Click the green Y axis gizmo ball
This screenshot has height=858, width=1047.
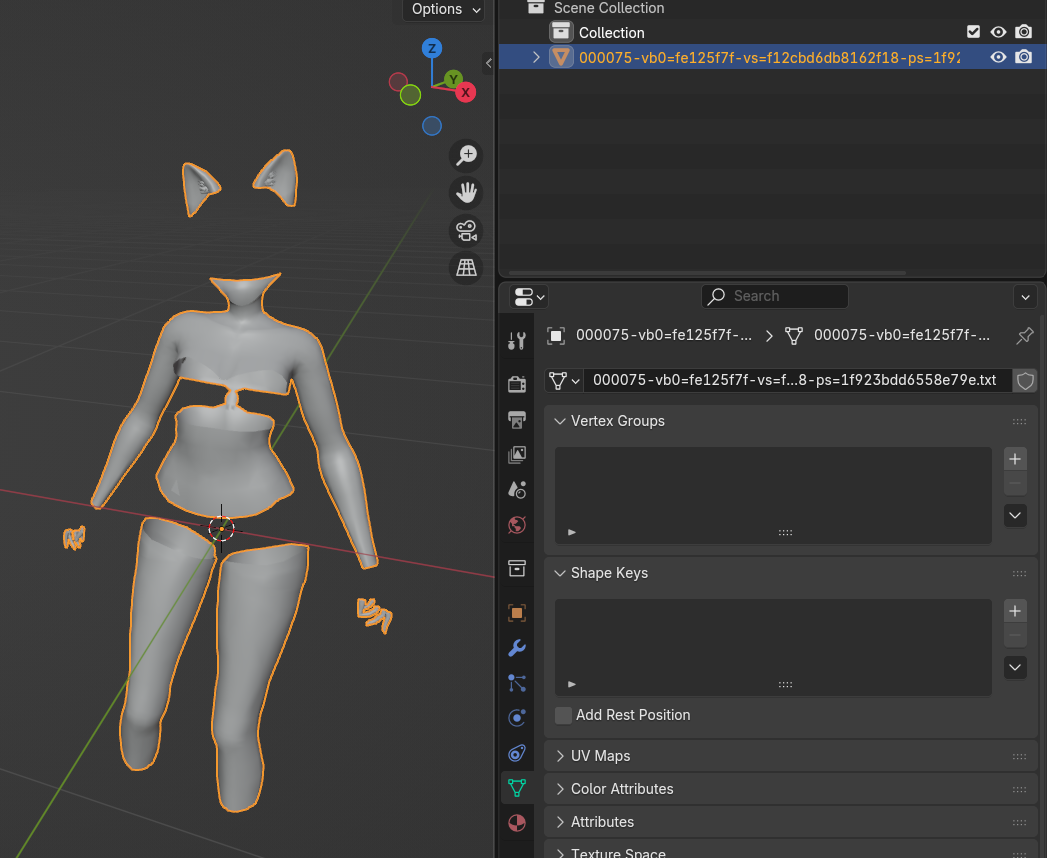coord(453,79)
